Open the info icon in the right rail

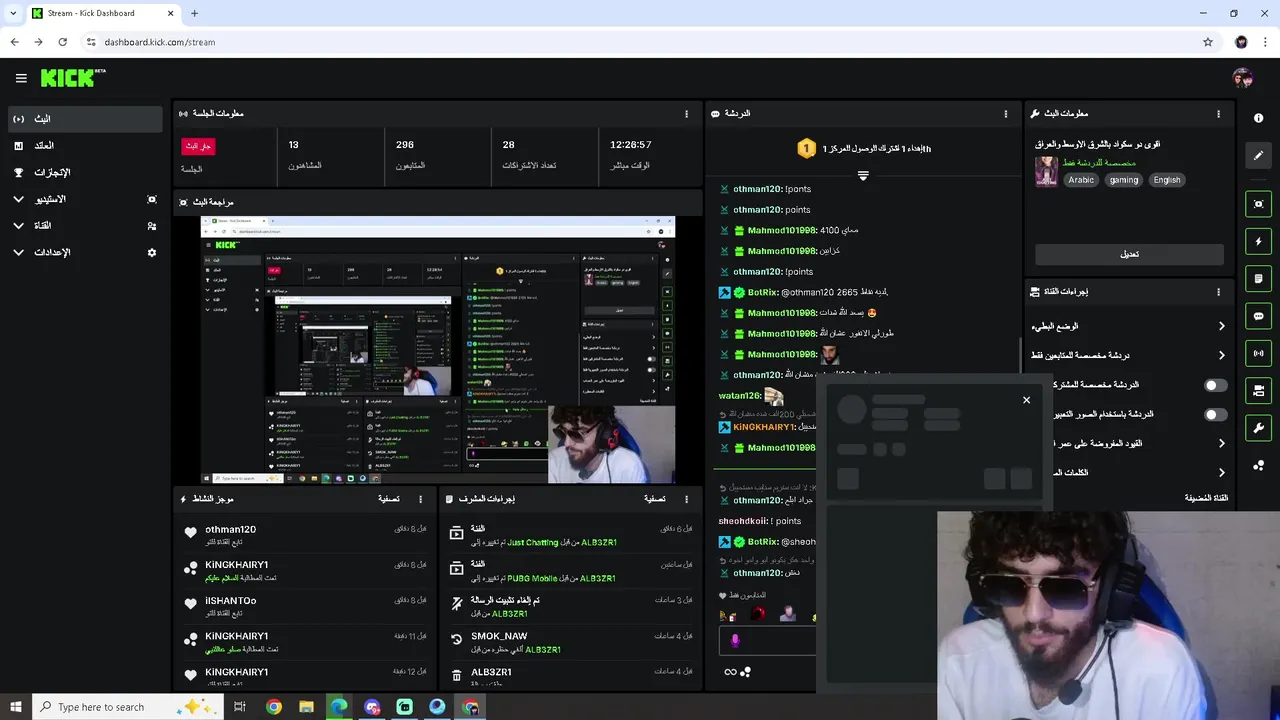(1258, 118)
